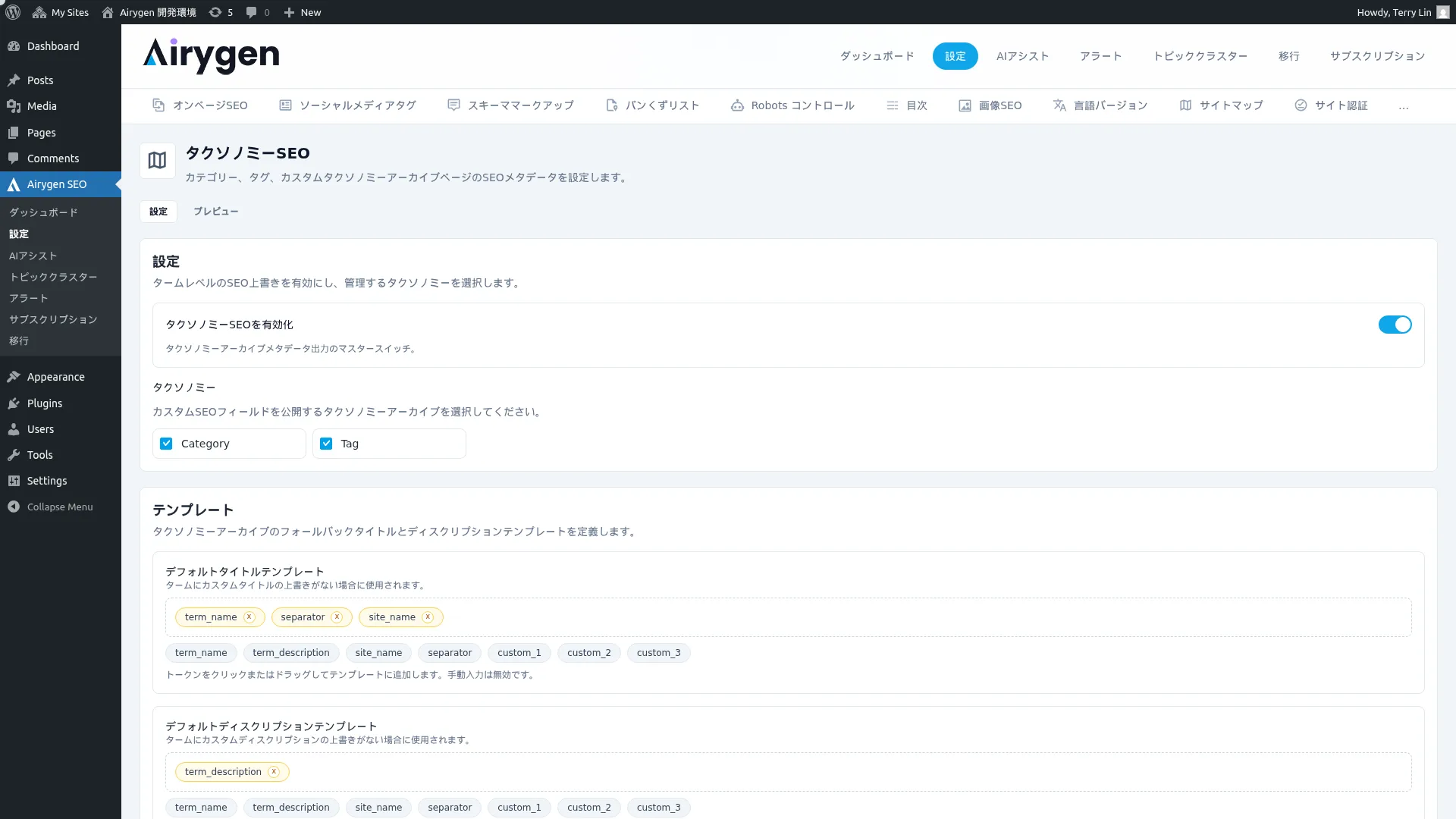Switch to トピッククラスター in top navigation
This screenshot has height=819, width=1456.
click(1200, 56)
